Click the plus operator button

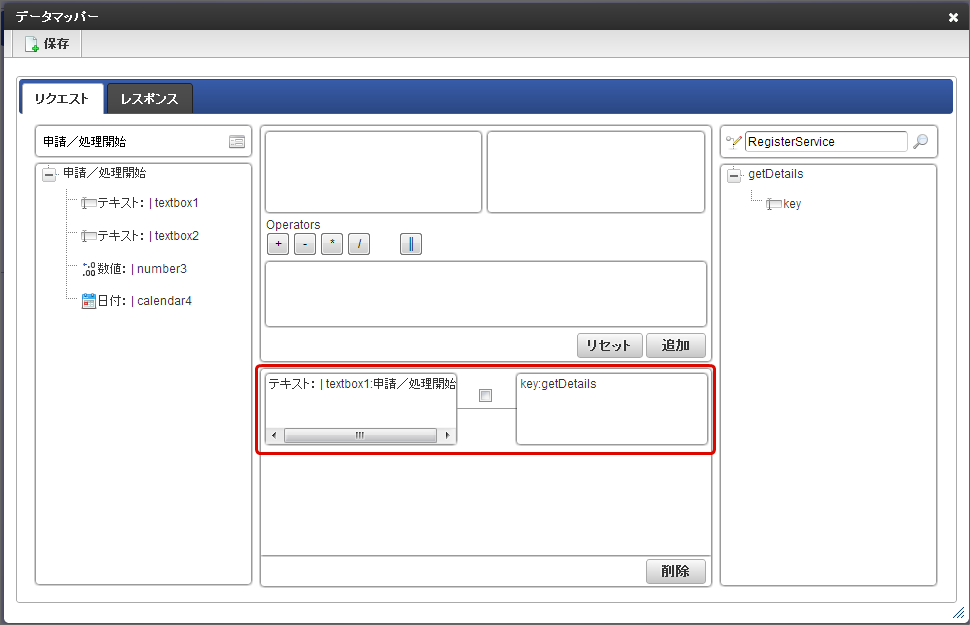[x=278, y=244]
